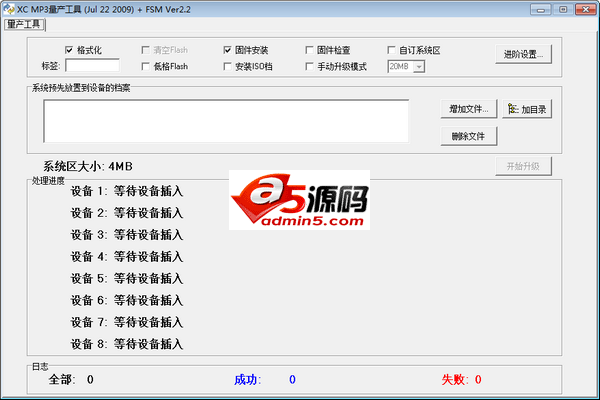Click the 设备 6: 等待设备插入 status line

tap(127, 300)
